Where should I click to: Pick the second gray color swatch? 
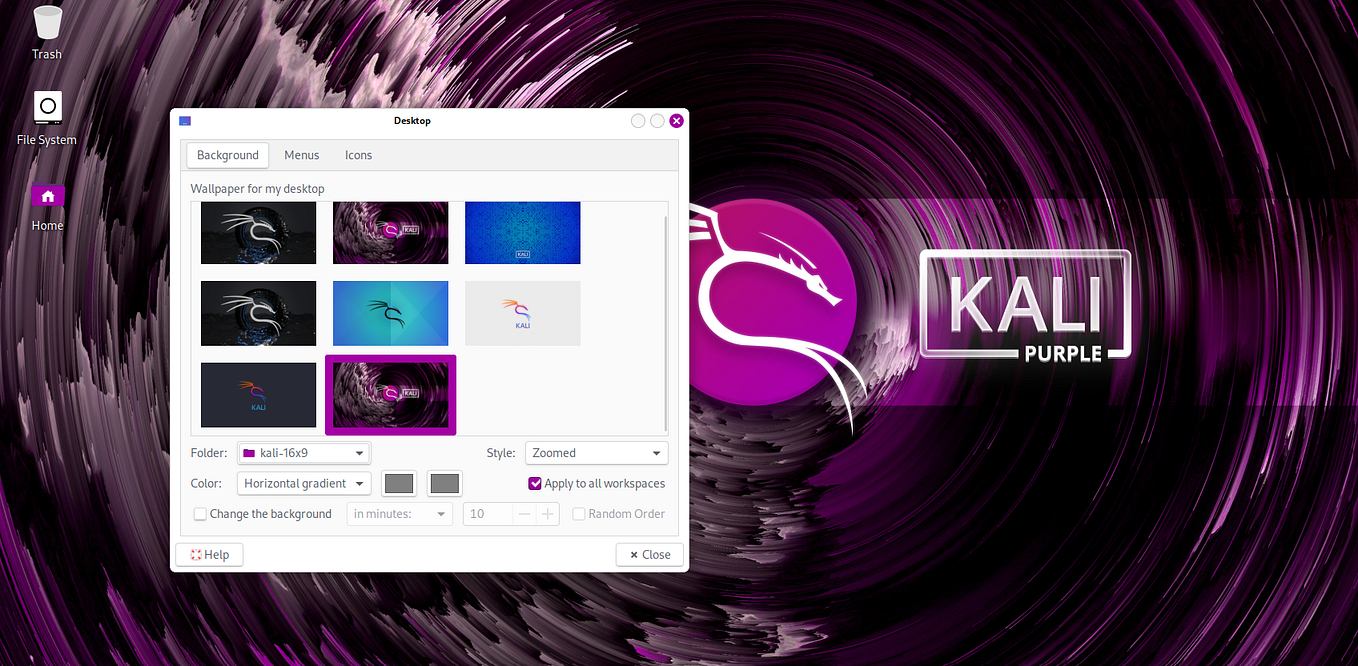point(445,484)
